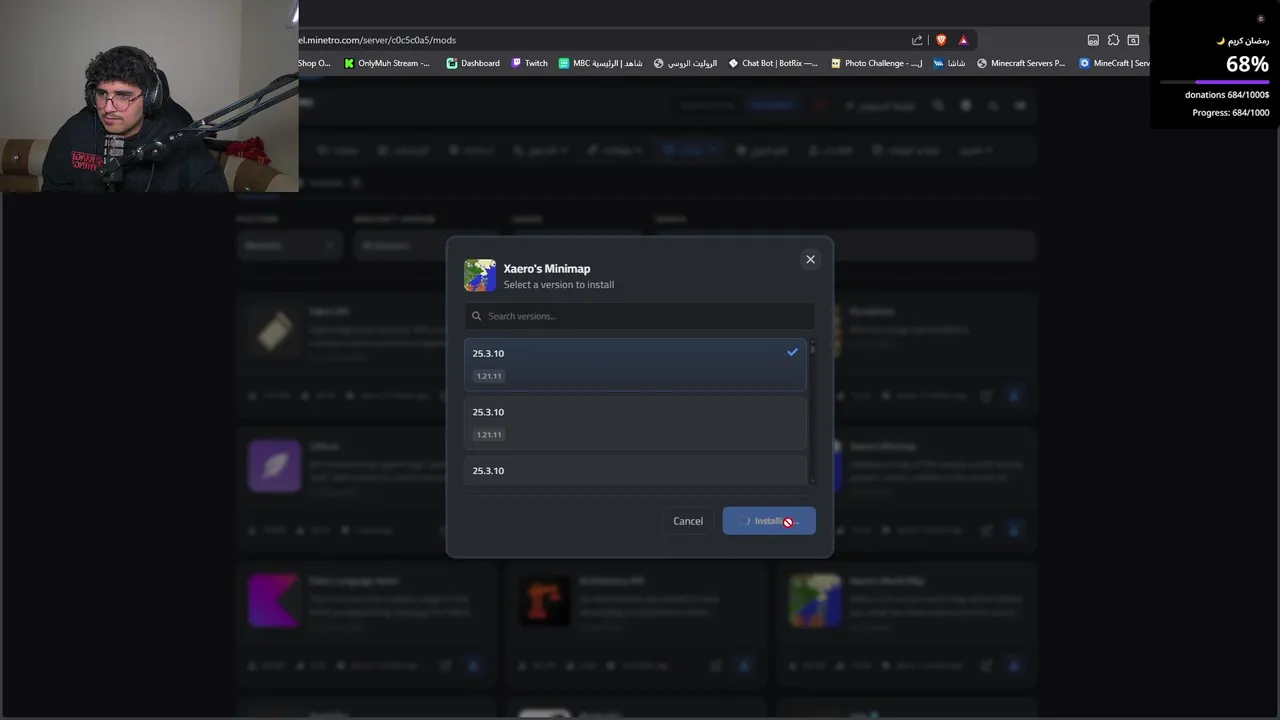The image size is (1280, 720).
Task: Open the الروليت الروسي bookmark
Action: tap(685, 63)
